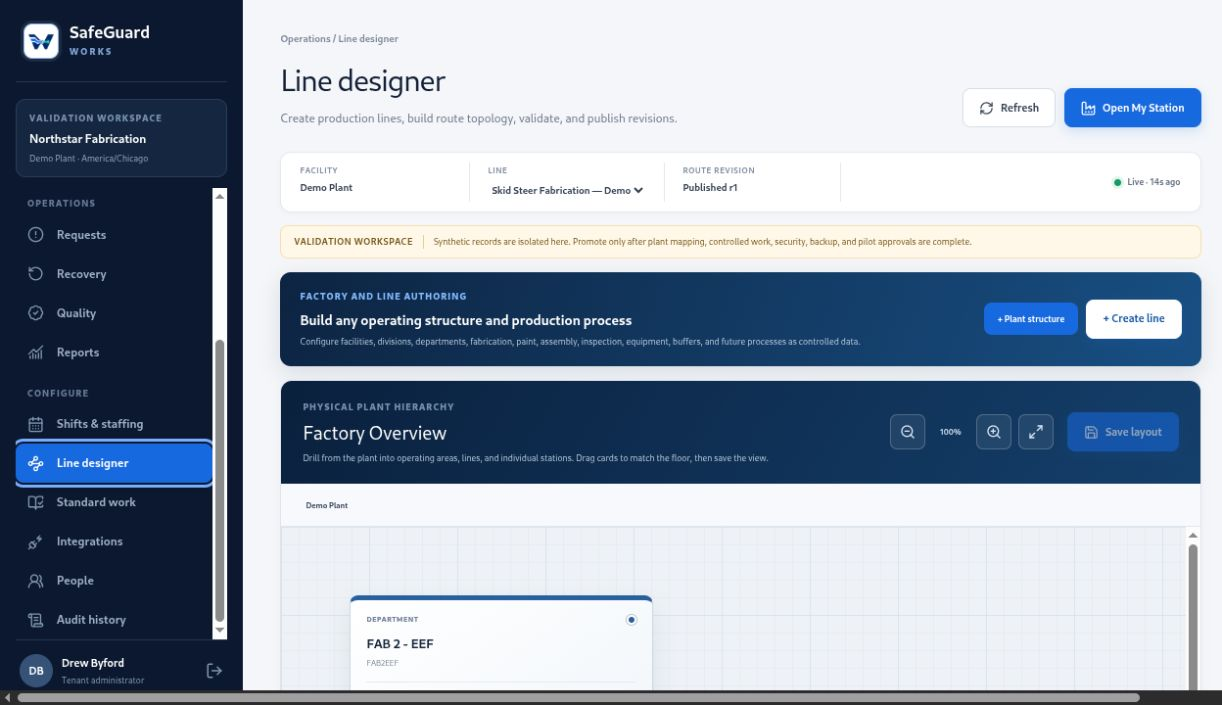
Task: Click the Demo Plant facility value
Action: point(326,188)
